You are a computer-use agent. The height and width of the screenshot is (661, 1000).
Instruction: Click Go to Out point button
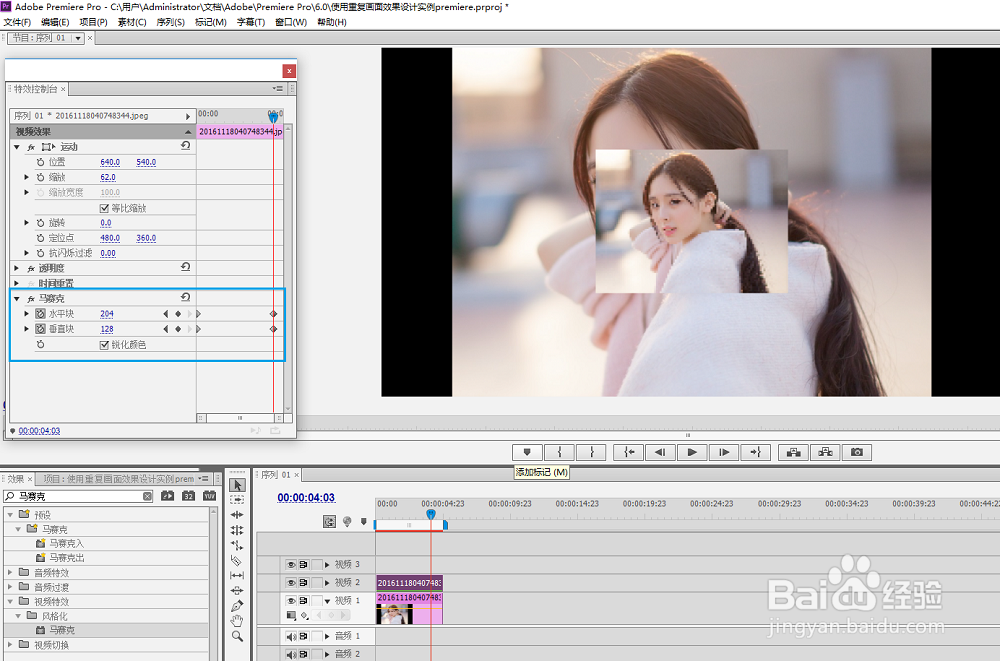coord(756,452)
